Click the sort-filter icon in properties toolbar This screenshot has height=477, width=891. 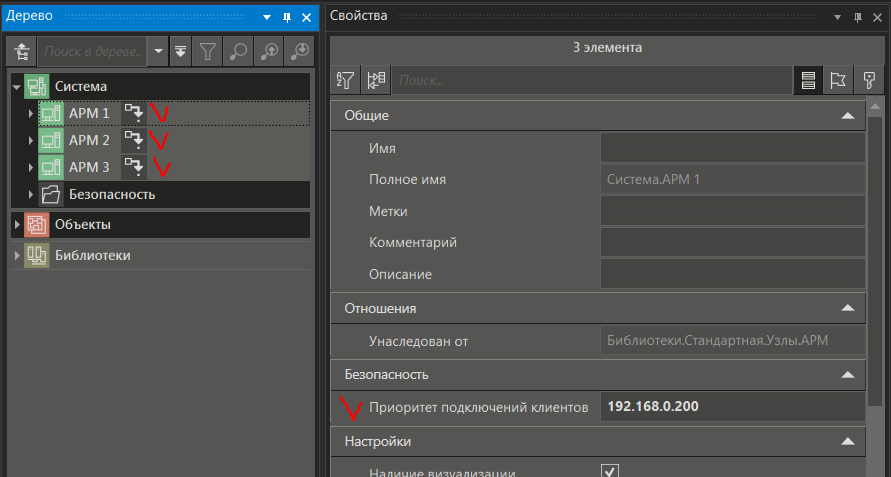click(346, 80)
